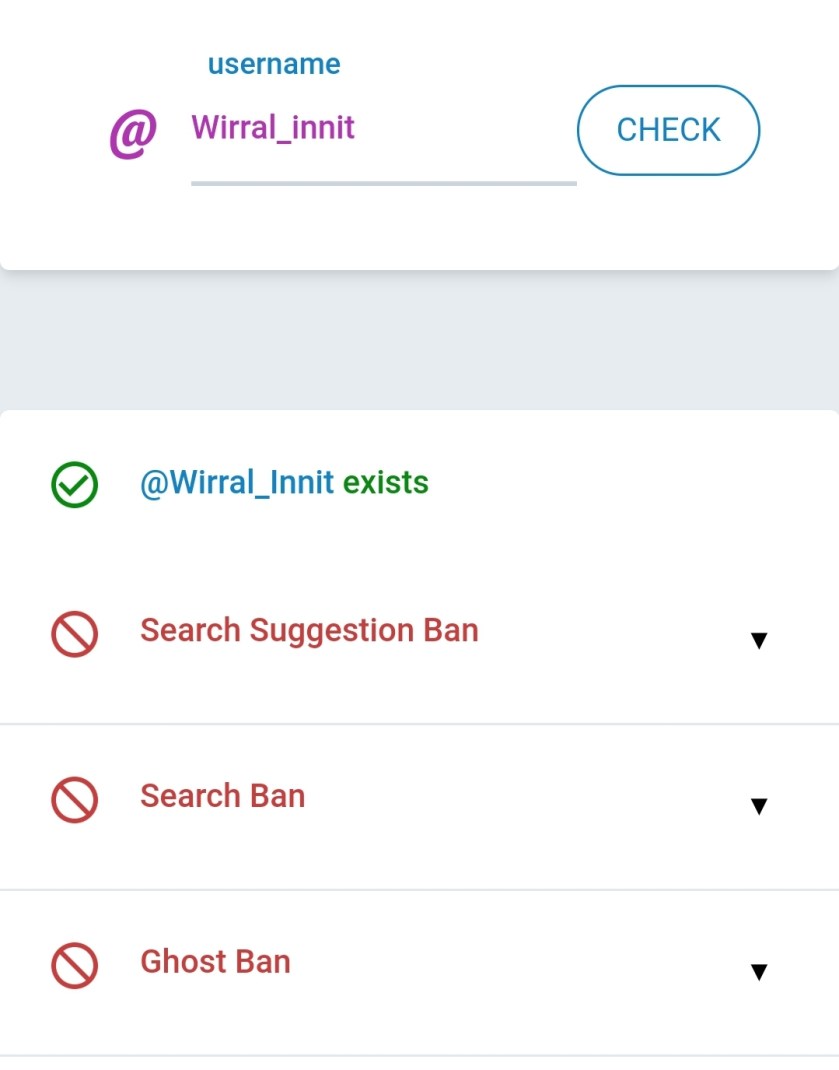Image resolution: width=839 pixels, height=1070 pixels.
Task: Click the red prohibited icon beside Search Ban
Action: coord(74,800)
